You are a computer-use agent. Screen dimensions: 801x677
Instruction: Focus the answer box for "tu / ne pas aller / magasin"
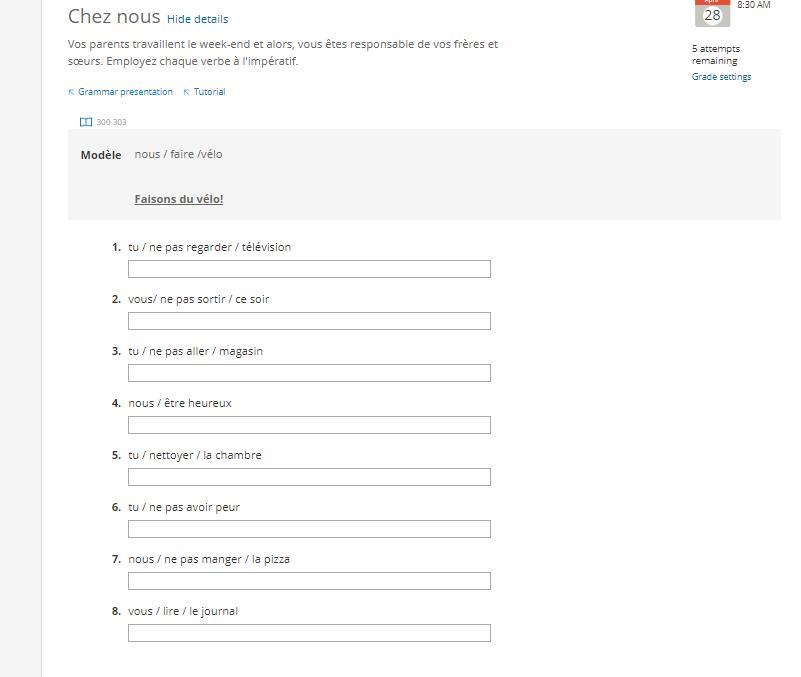tap(309, 373)
